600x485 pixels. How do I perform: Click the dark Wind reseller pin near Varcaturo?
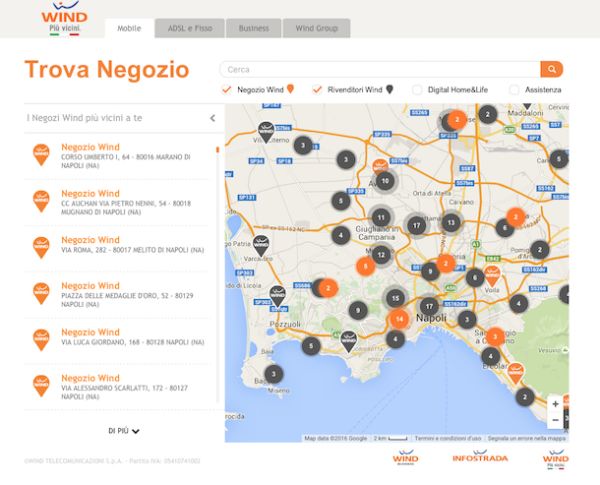[x=260, y=245]
